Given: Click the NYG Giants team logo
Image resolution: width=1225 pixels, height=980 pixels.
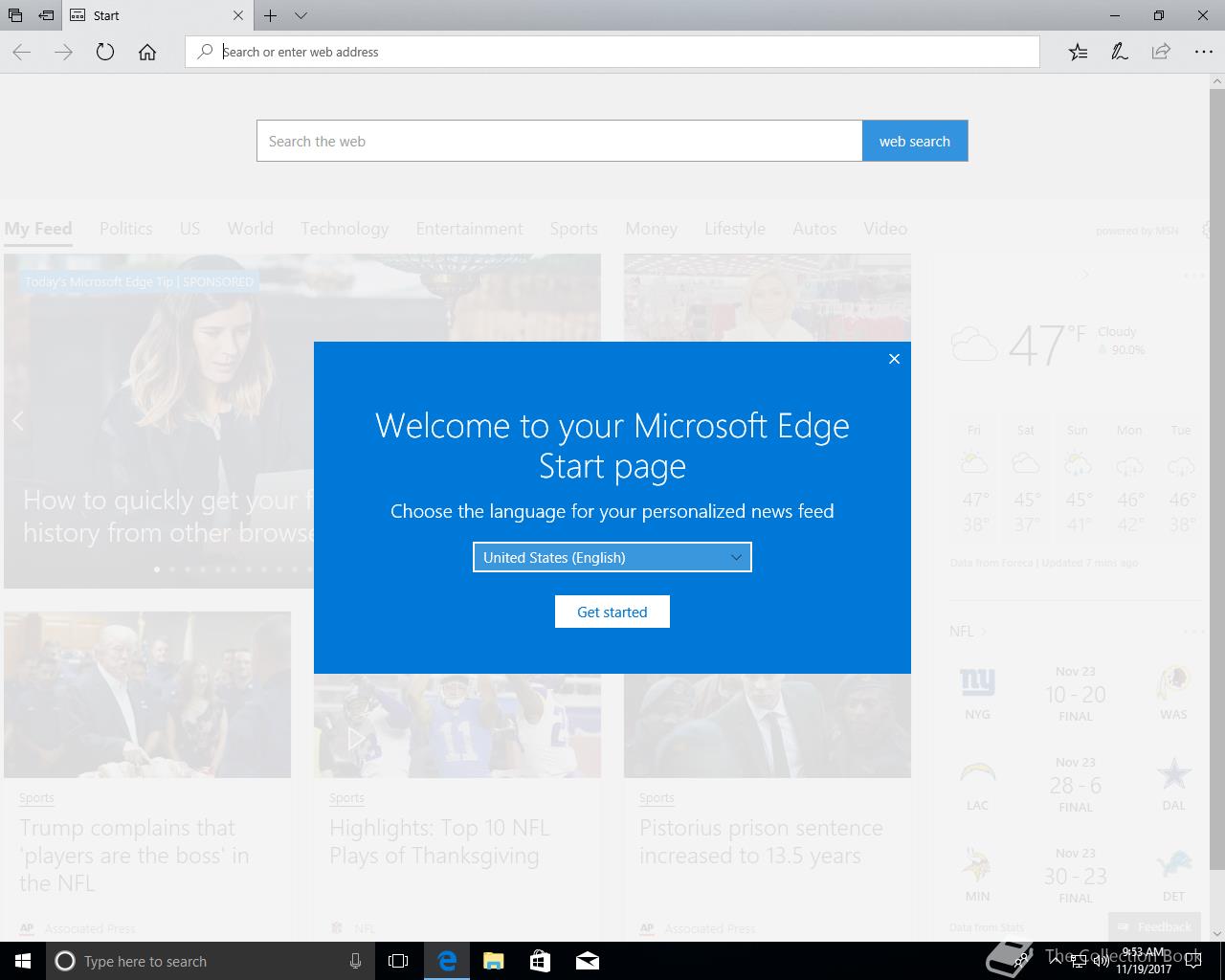Looking at the screenshot, I should 977,681.
